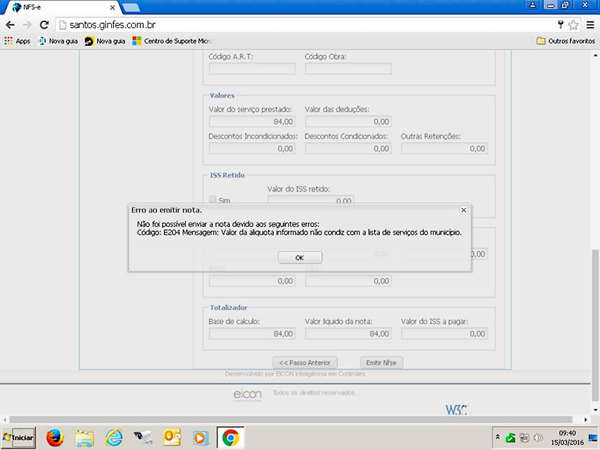Click the volume speaker tray icon
Viewport: 600px width, 450px height.
pyautogui.click(x=538, y=437)
